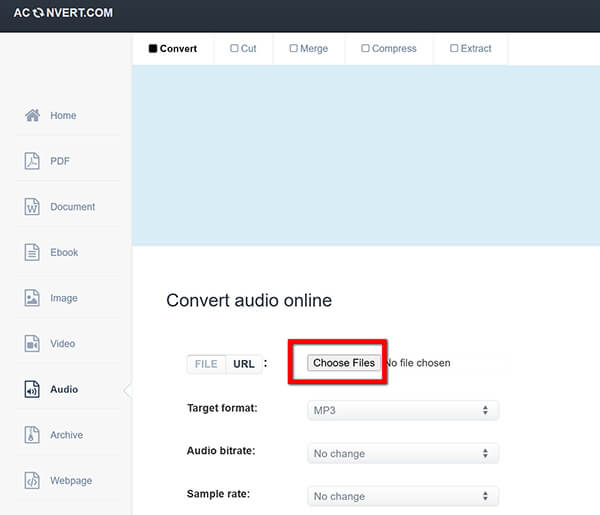The image size is (600, 515).
Task: Select the URL source toggle
Action: (244, 364)
